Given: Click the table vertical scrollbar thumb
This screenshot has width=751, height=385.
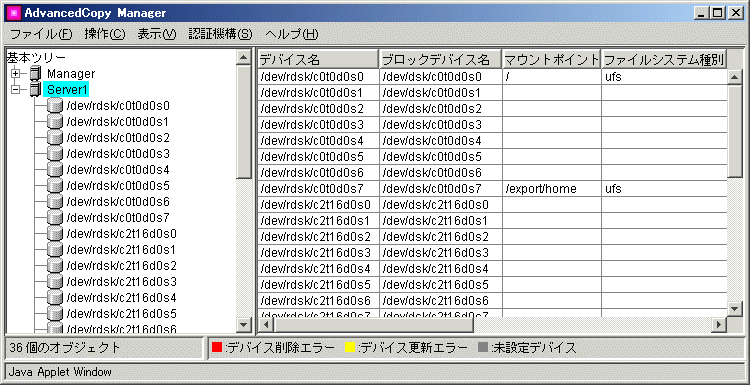Looking at the screenshot, I should [734, 131].
